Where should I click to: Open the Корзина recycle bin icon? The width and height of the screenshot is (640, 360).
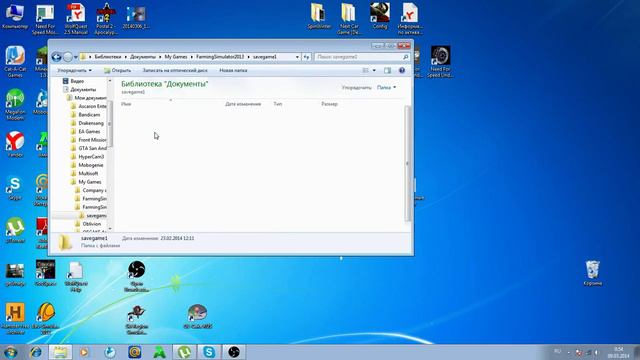pos(593,273)
